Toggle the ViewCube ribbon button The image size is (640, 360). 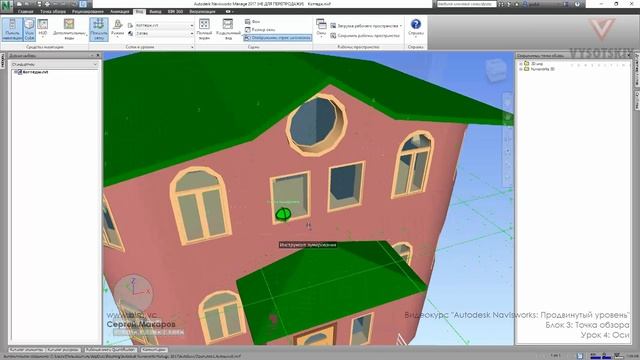(29, 29)
